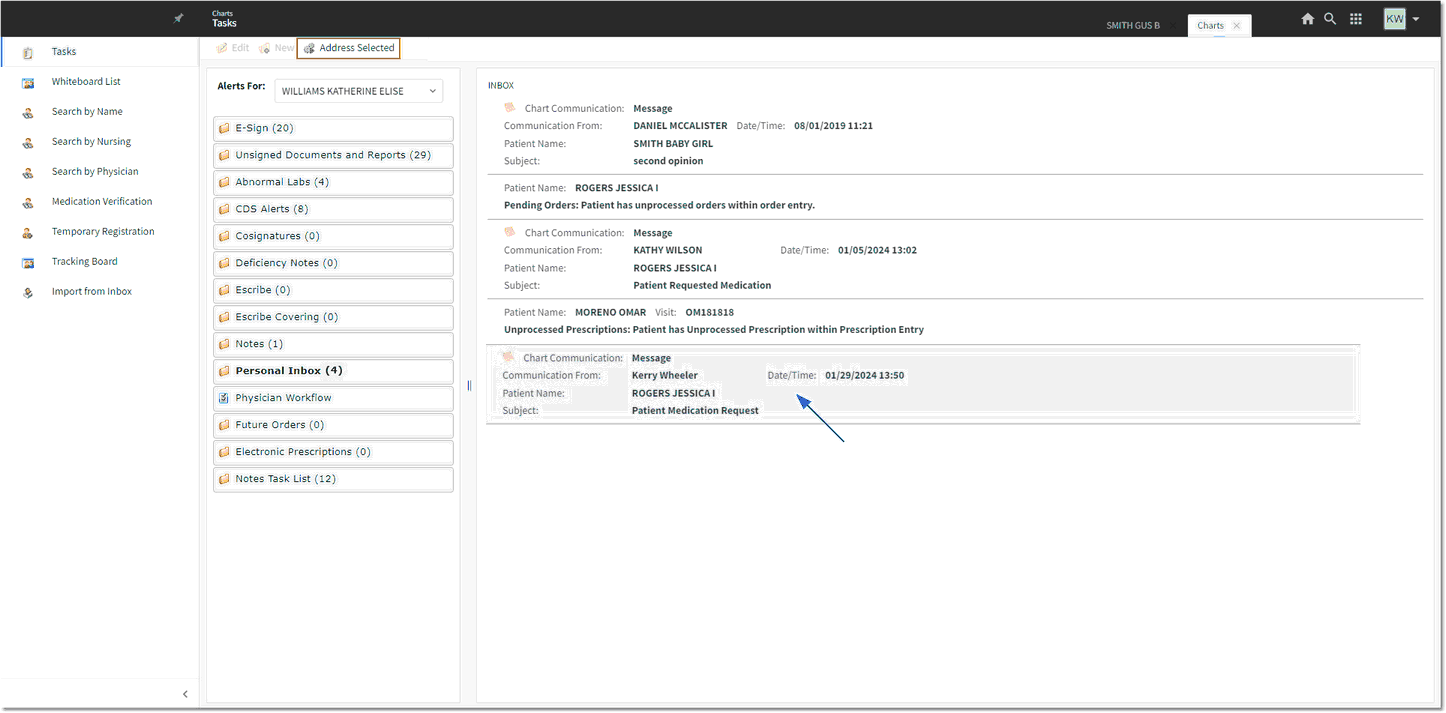Click message icon of KATHY WILSON message
The image size is (1446, 713).
(x=510, y=232)
